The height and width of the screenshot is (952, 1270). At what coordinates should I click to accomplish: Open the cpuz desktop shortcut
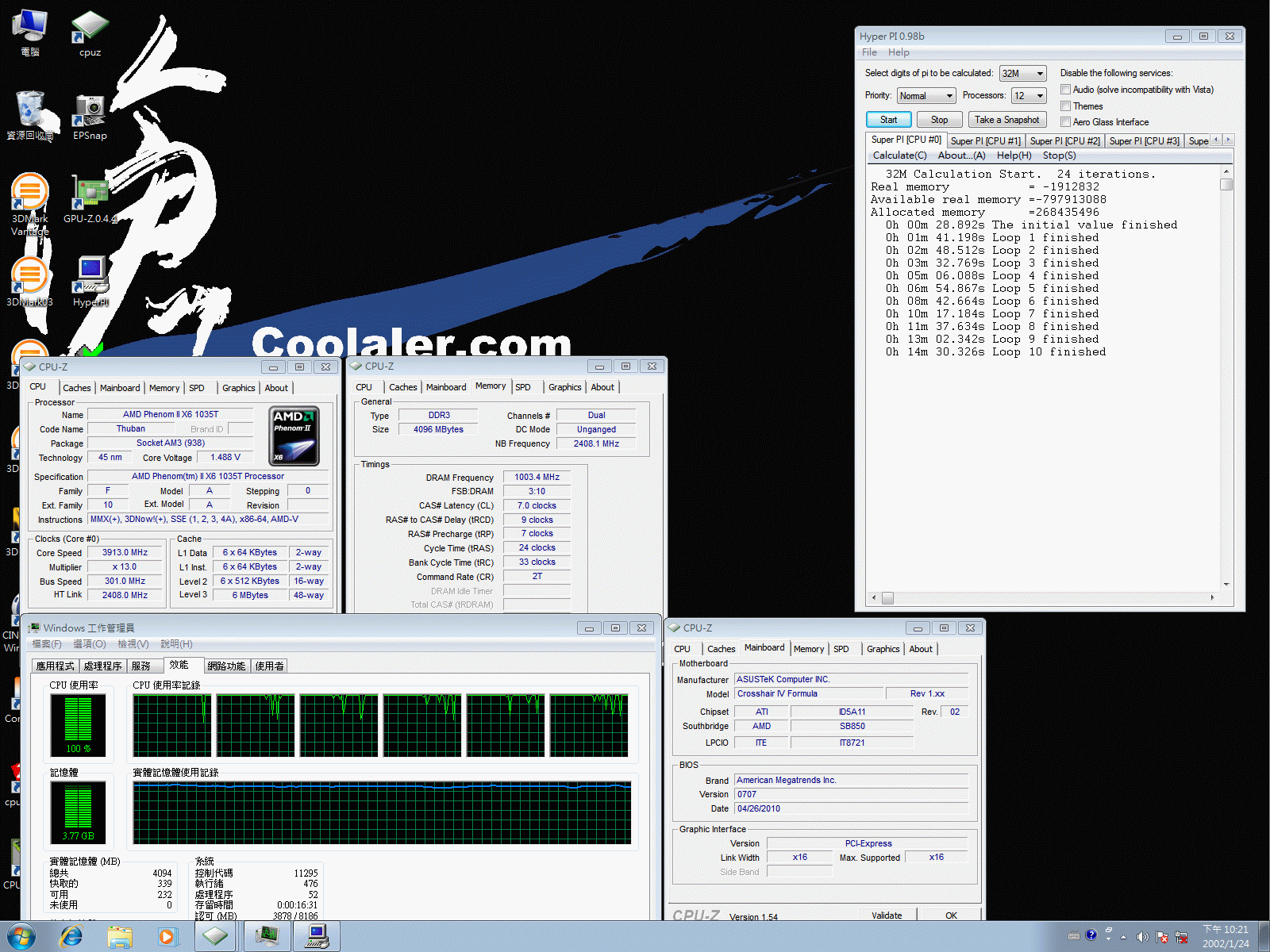[x=90, y=33]
